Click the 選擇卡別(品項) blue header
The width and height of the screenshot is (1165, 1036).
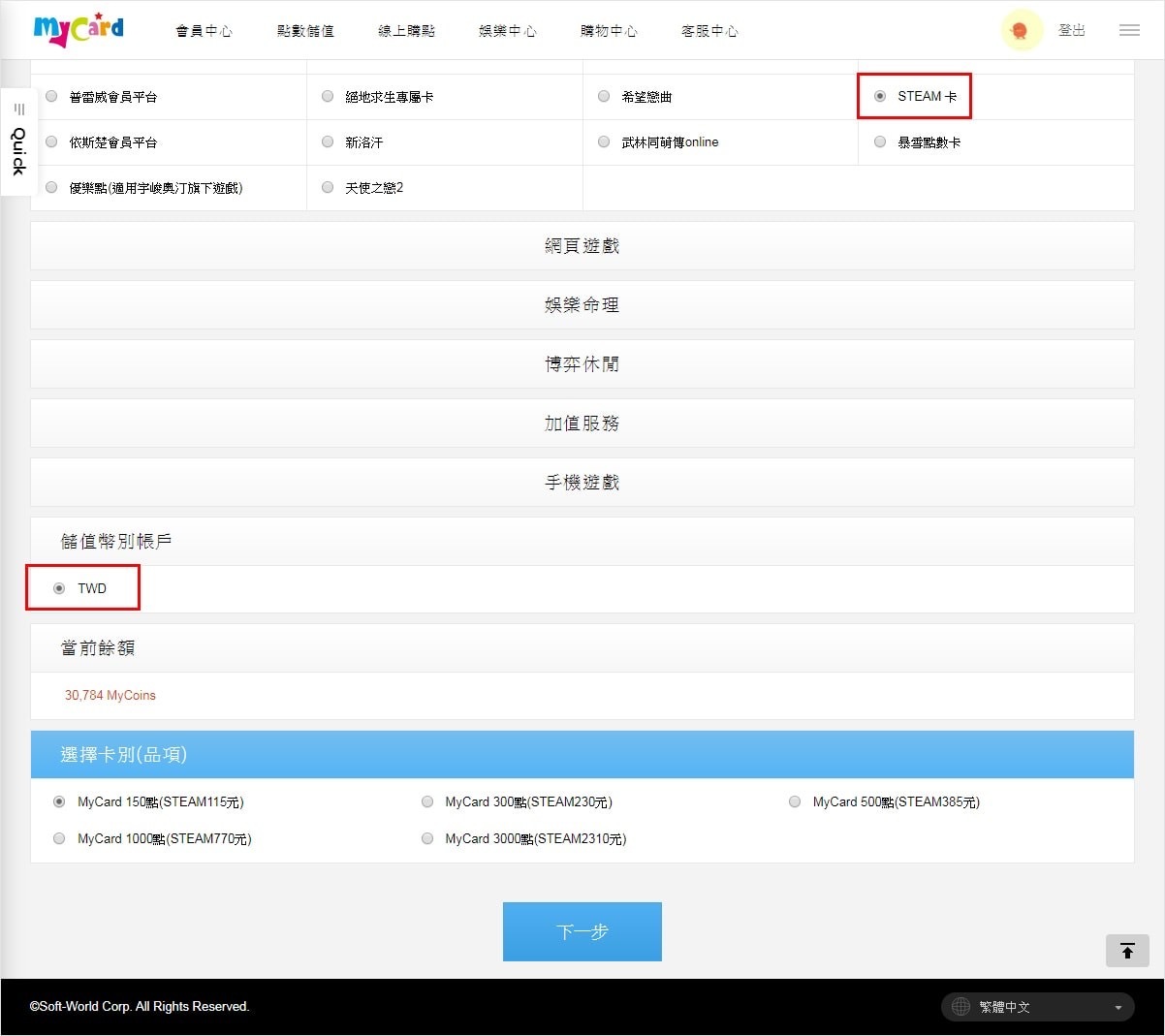click(582, 754)
